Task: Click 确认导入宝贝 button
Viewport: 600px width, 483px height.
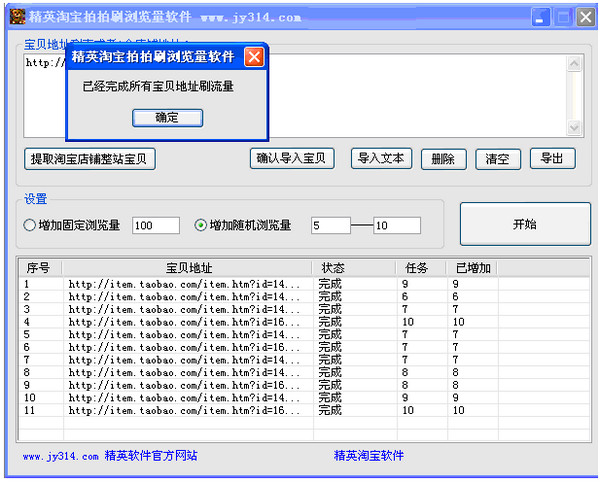Action: (x=292, y=158)
